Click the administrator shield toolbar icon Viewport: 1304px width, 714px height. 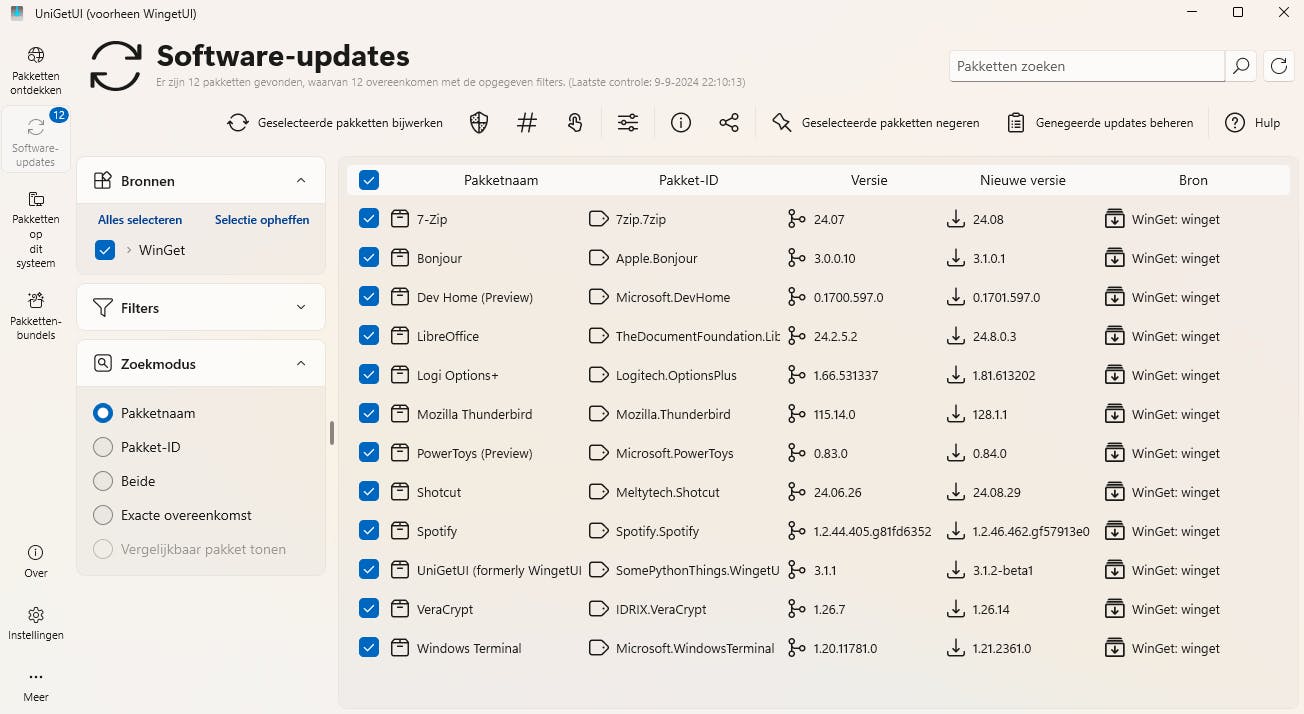tap(479, 123)
